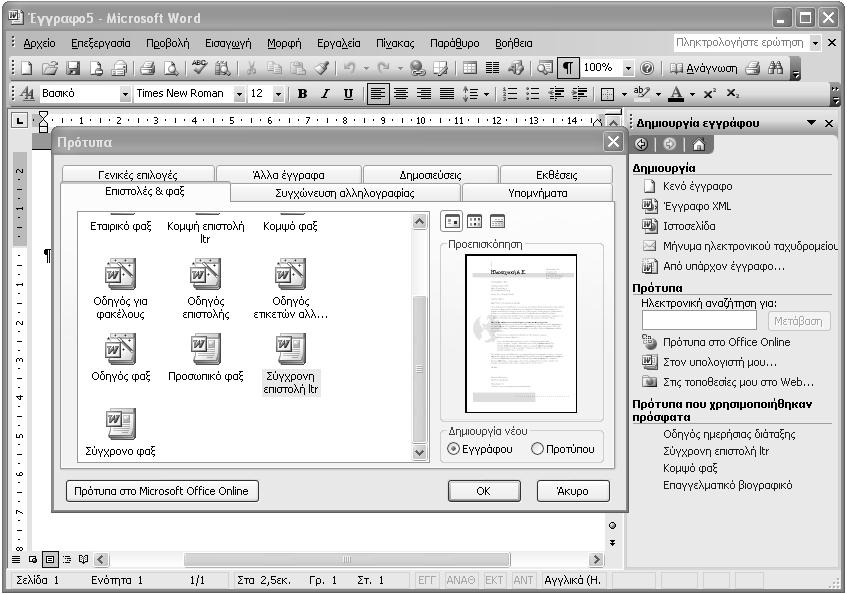
Task: Click the Underline formatting button
Action: click(348, 94)
